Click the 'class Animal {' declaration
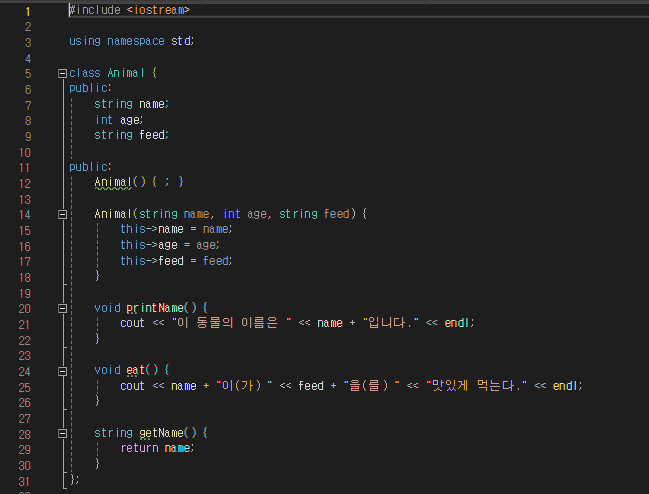 pos(113,73)
